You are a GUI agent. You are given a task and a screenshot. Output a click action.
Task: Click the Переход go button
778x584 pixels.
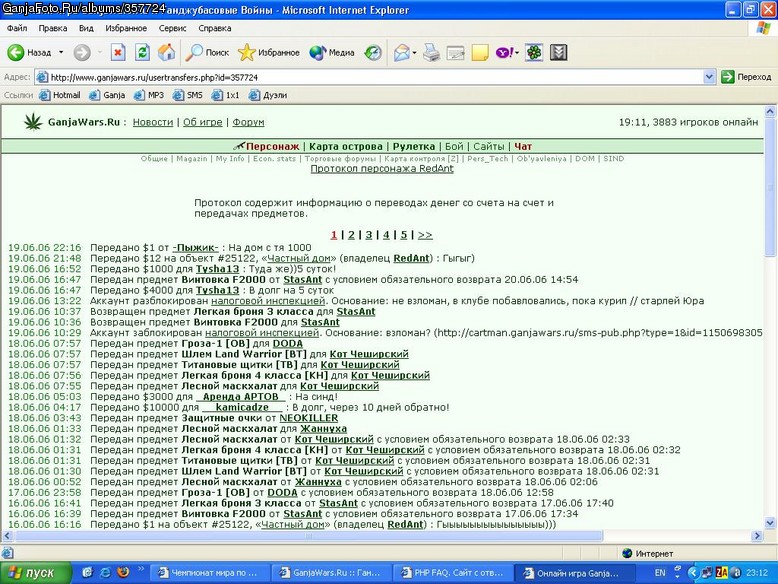[x=746, y=77]
